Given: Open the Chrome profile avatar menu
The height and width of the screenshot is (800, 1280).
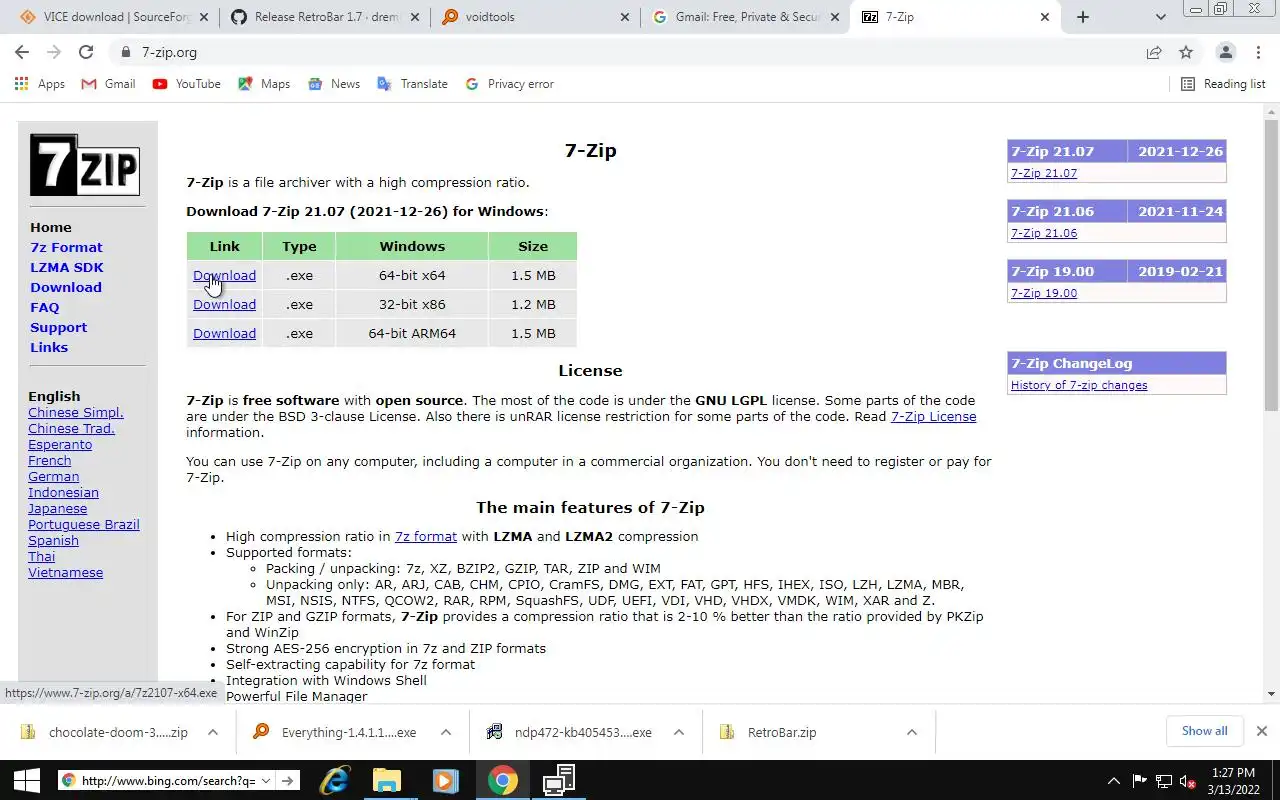Looking at the screenshot, I should click(1225, 52).
